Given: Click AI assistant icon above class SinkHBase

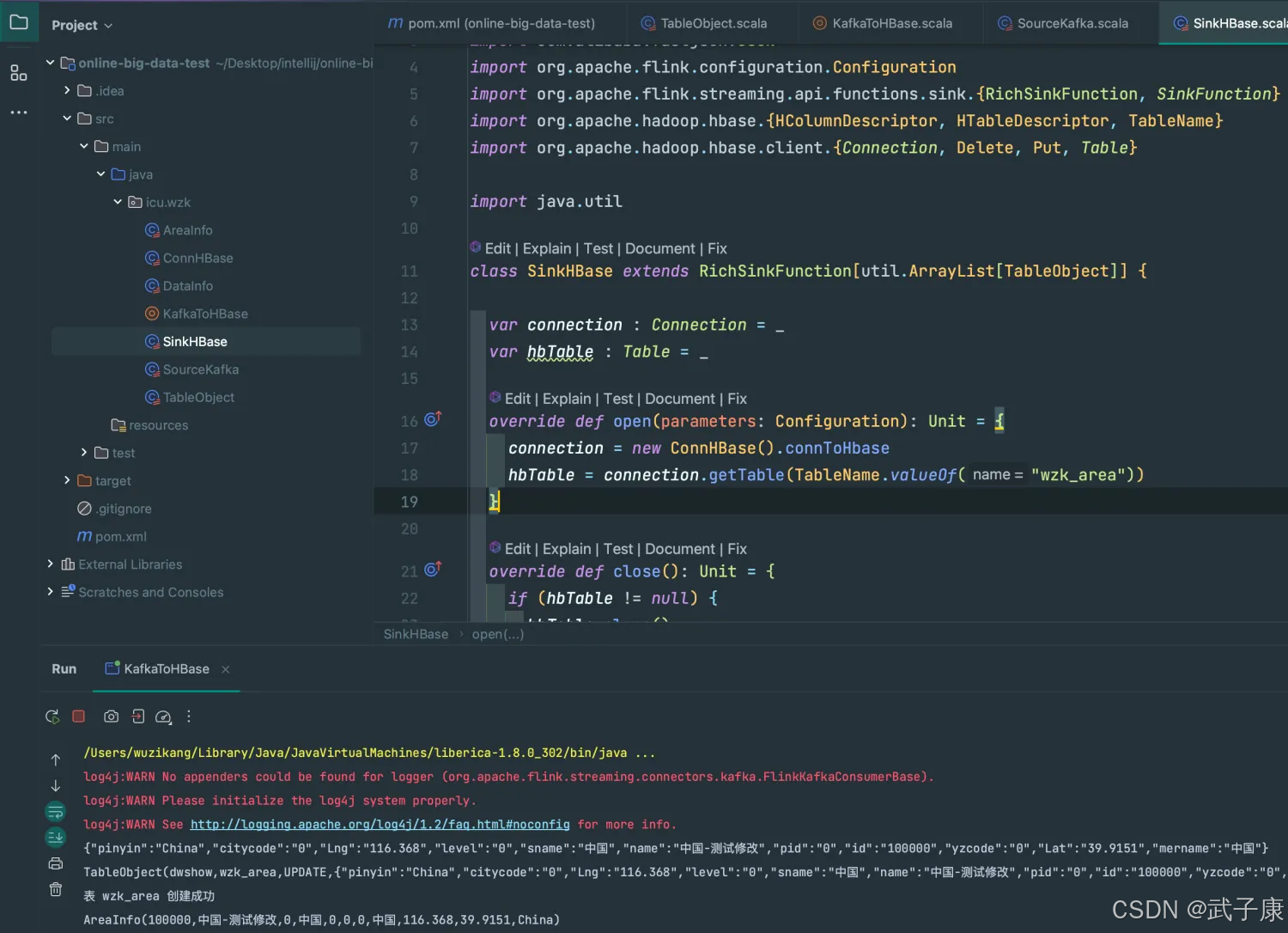Looking at the screenshot, I should click(x=476, y=247).
